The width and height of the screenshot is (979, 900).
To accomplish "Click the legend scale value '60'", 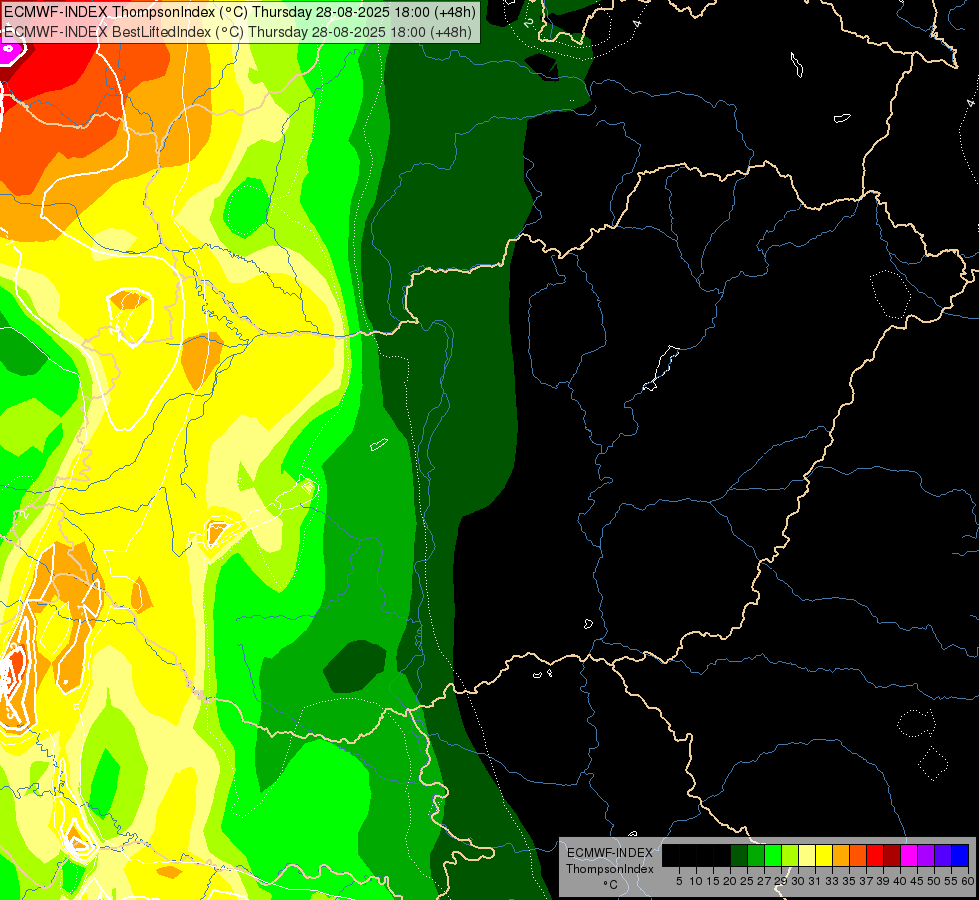I will (x=968, y=881).
